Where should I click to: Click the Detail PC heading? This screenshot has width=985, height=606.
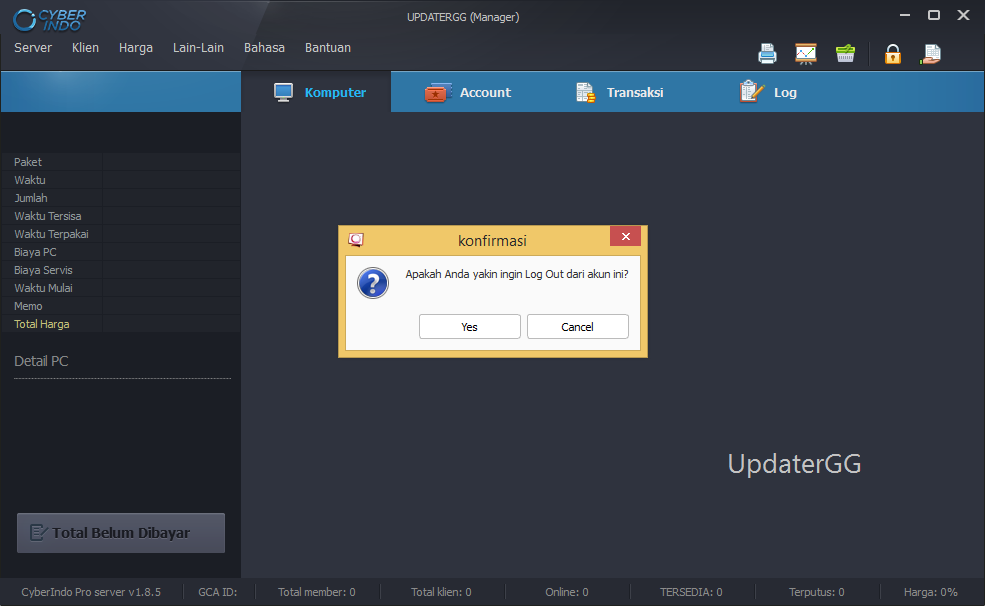point(41,361)
